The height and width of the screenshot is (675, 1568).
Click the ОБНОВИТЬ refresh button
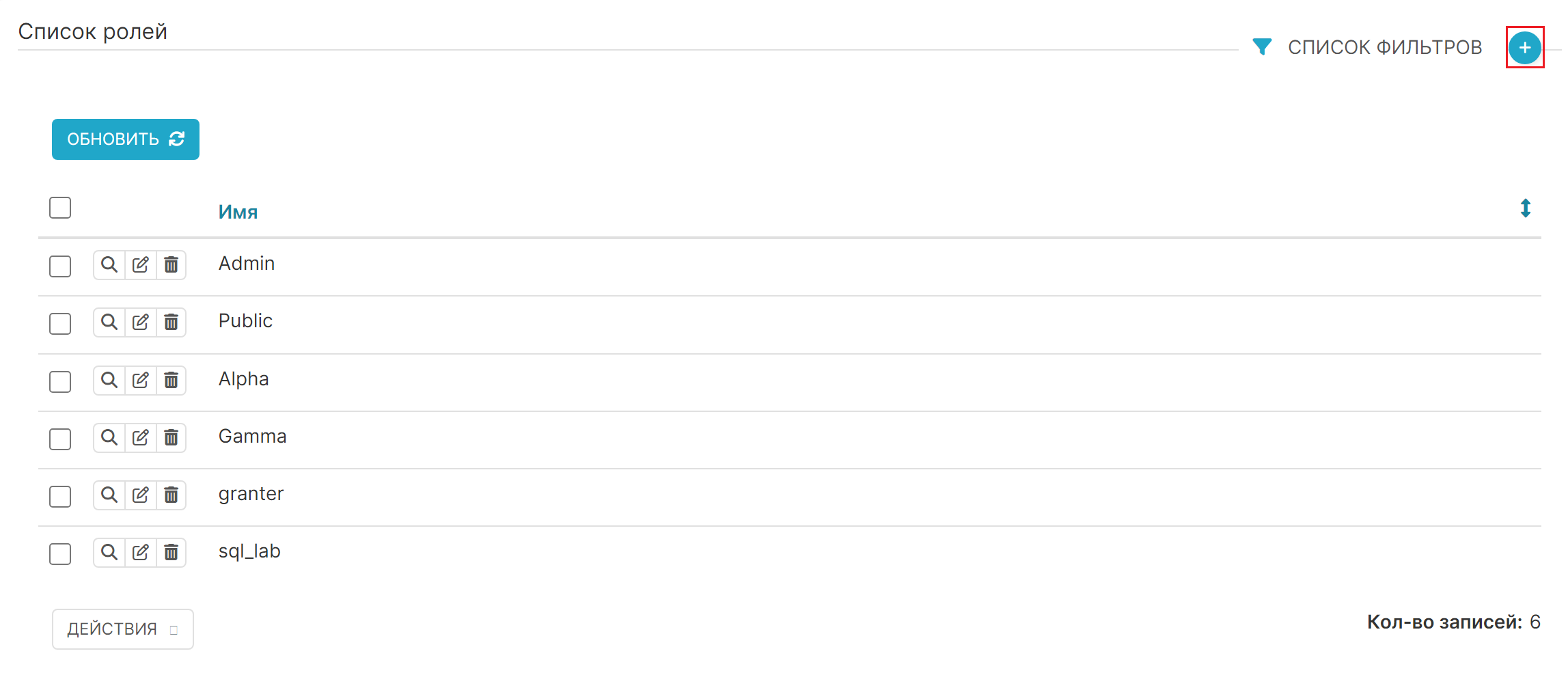pyautogui.click(x=126, y=139)
